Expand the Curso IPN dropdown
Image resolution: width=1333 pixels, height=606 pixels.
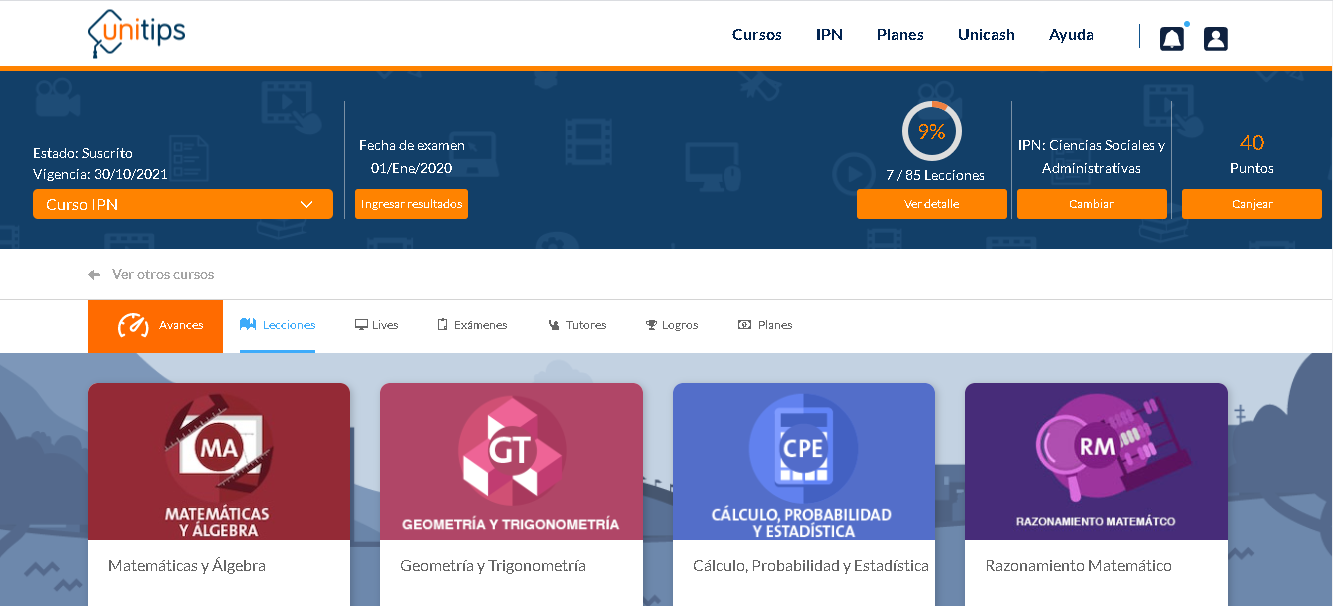pos(183,204)
